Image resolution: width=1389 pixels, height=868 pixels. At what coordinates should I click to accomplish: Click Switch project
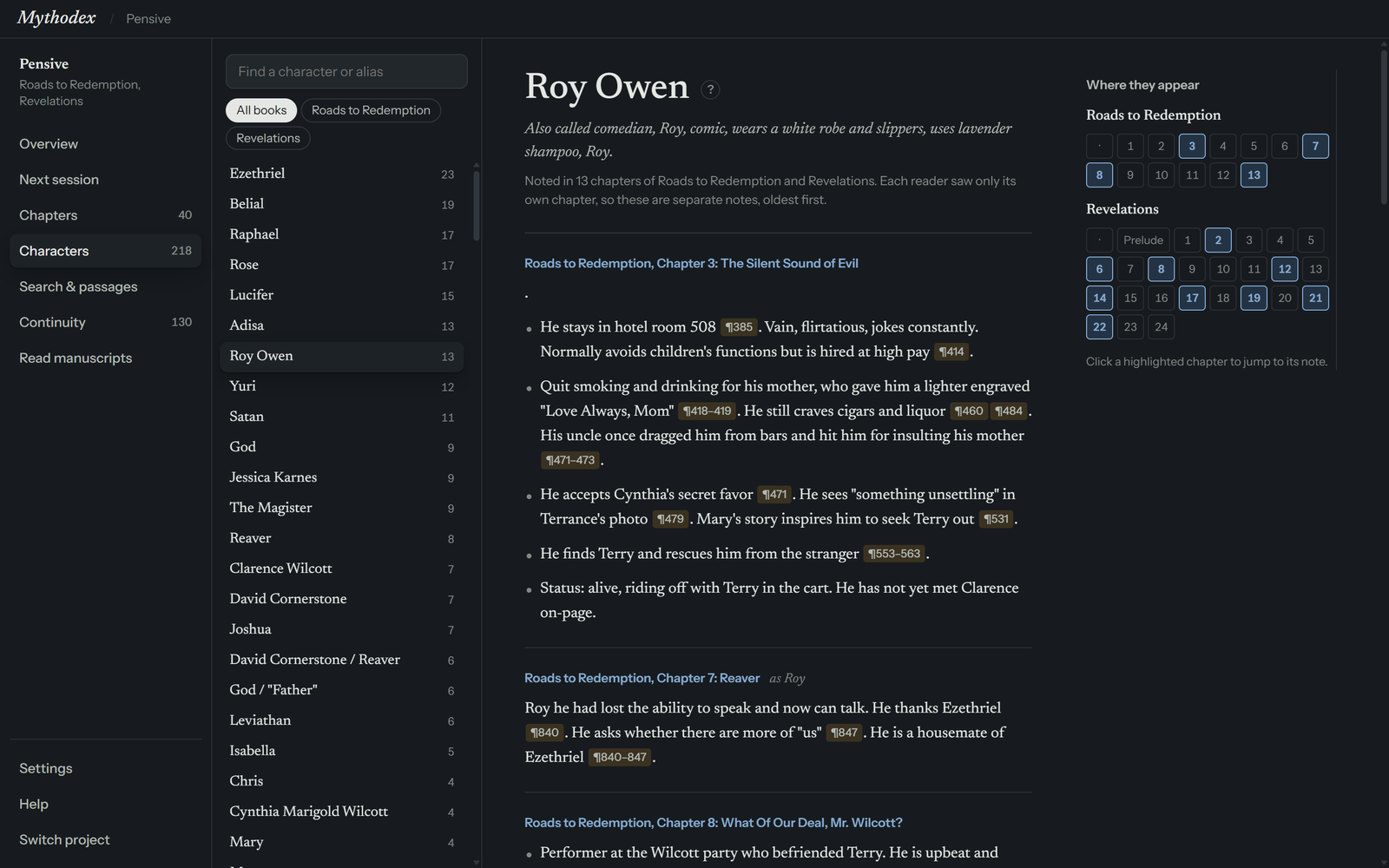106,839
